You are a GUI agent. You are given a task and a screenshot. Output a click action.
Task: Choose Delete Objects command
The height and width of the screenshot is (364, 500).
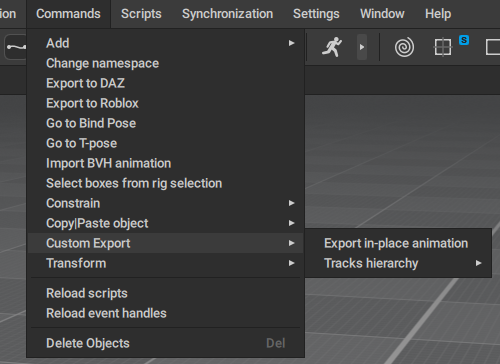click(166, 343)
